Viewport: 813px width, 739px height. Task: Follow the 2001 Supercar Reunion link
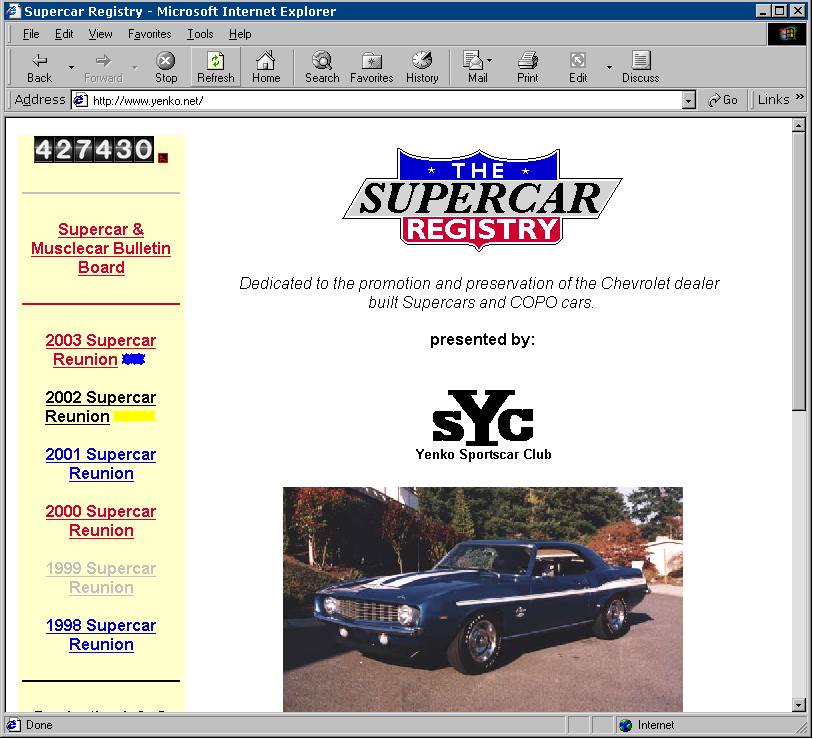click(x=101, y=464)
